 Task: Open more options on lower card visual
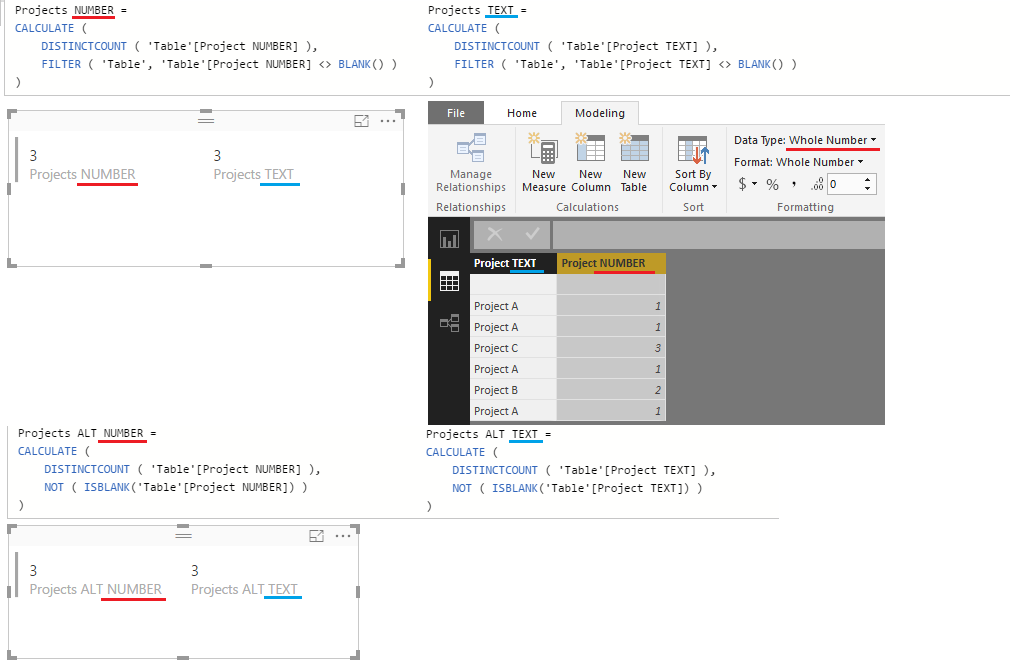[x=343, y=536]
